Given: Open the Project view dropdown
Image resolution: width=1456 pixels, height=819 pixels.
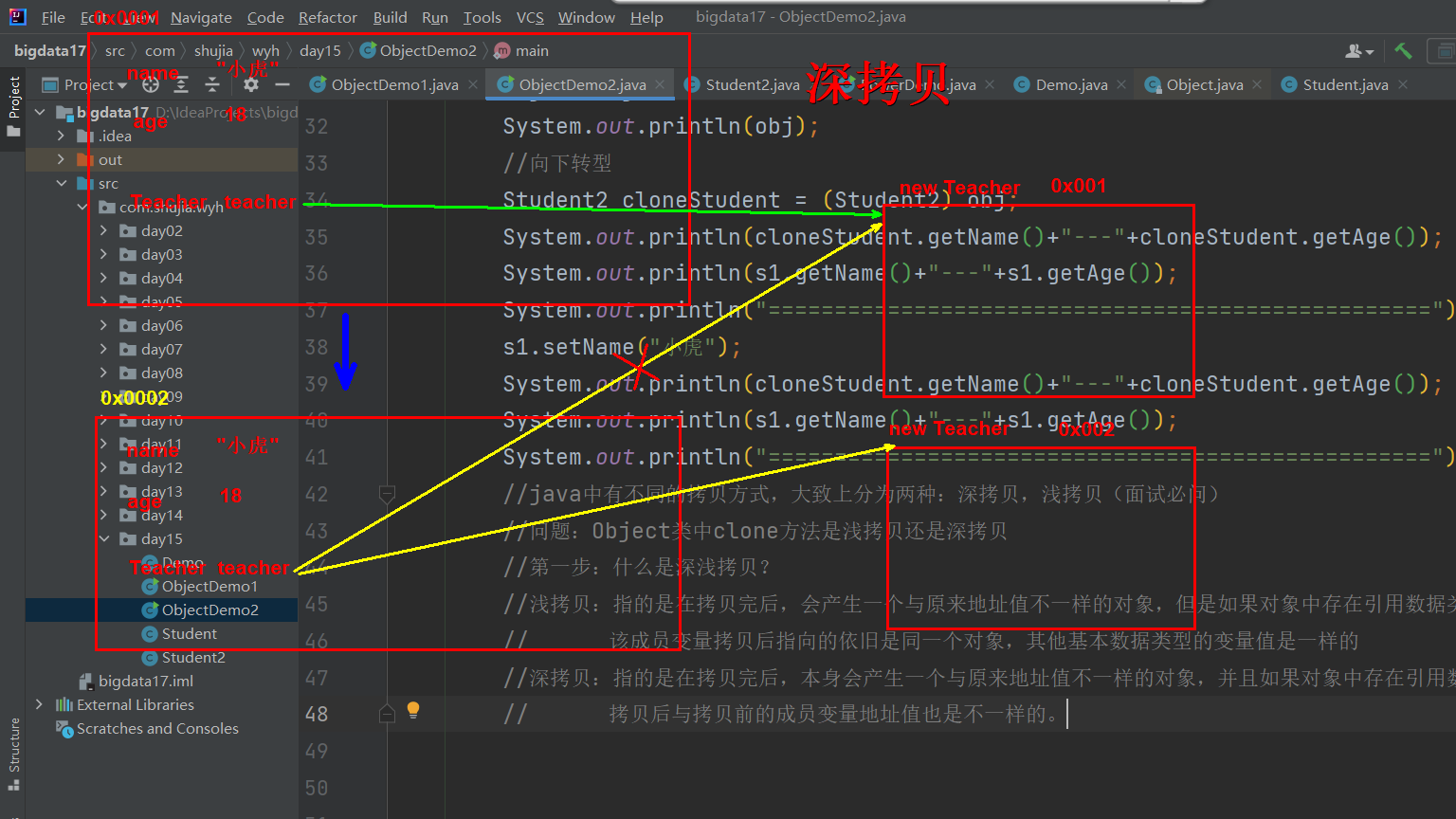Looking at the screenshot, I should point(85,84).
